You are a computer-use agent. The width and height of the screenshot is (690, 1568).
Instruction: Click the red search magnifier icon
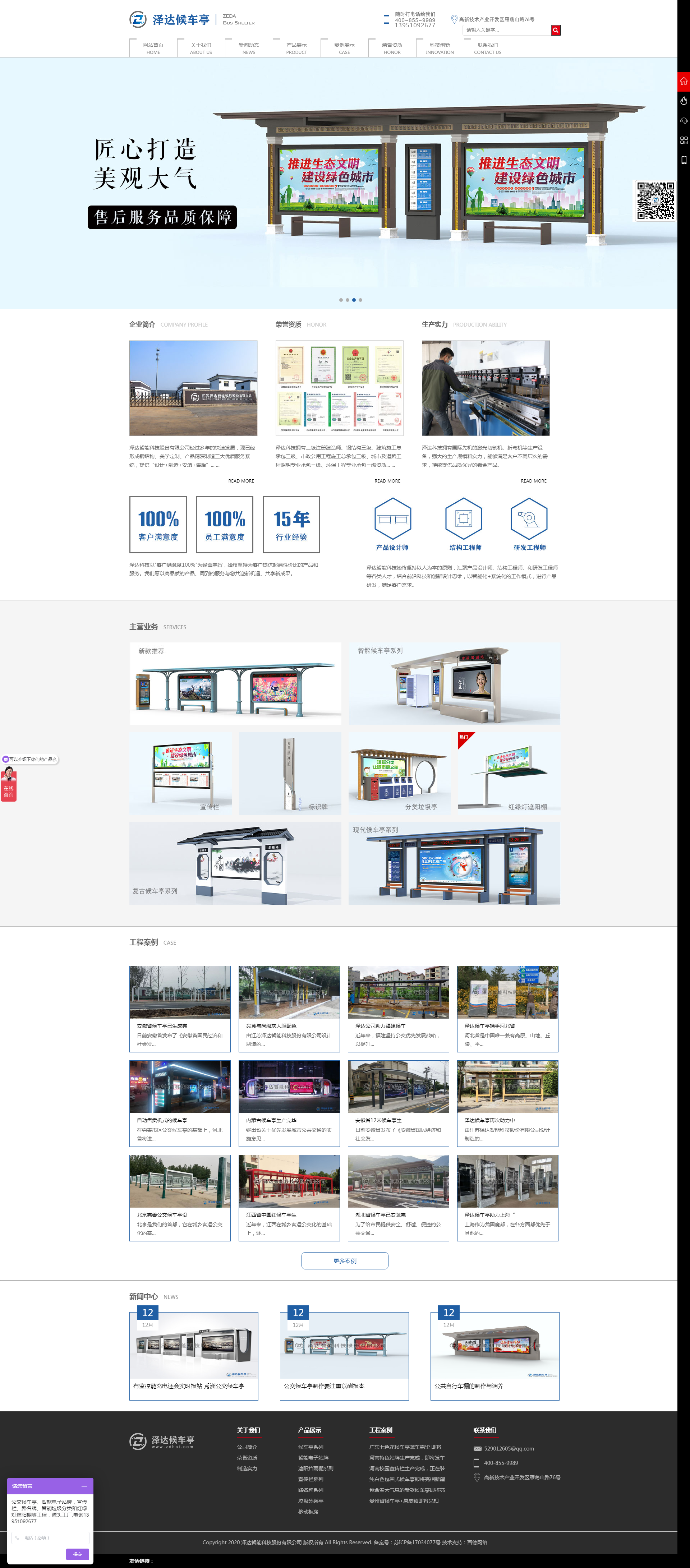(x=555, y=30)
